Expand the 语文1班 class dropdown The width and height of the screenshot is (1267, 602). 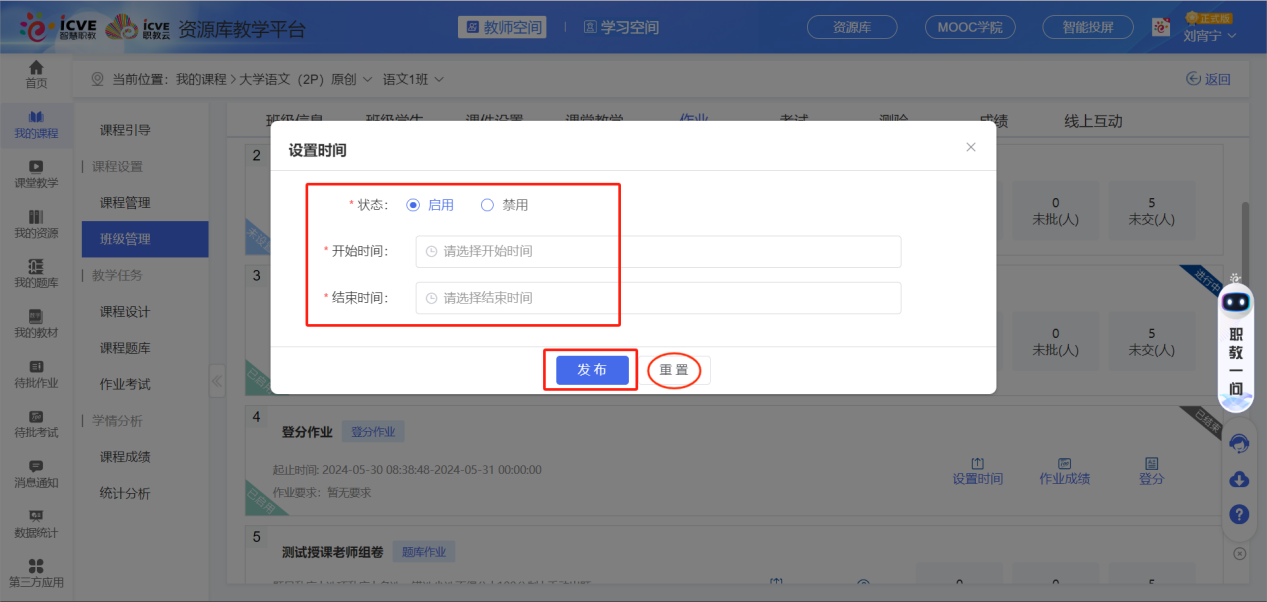[437, 78]
